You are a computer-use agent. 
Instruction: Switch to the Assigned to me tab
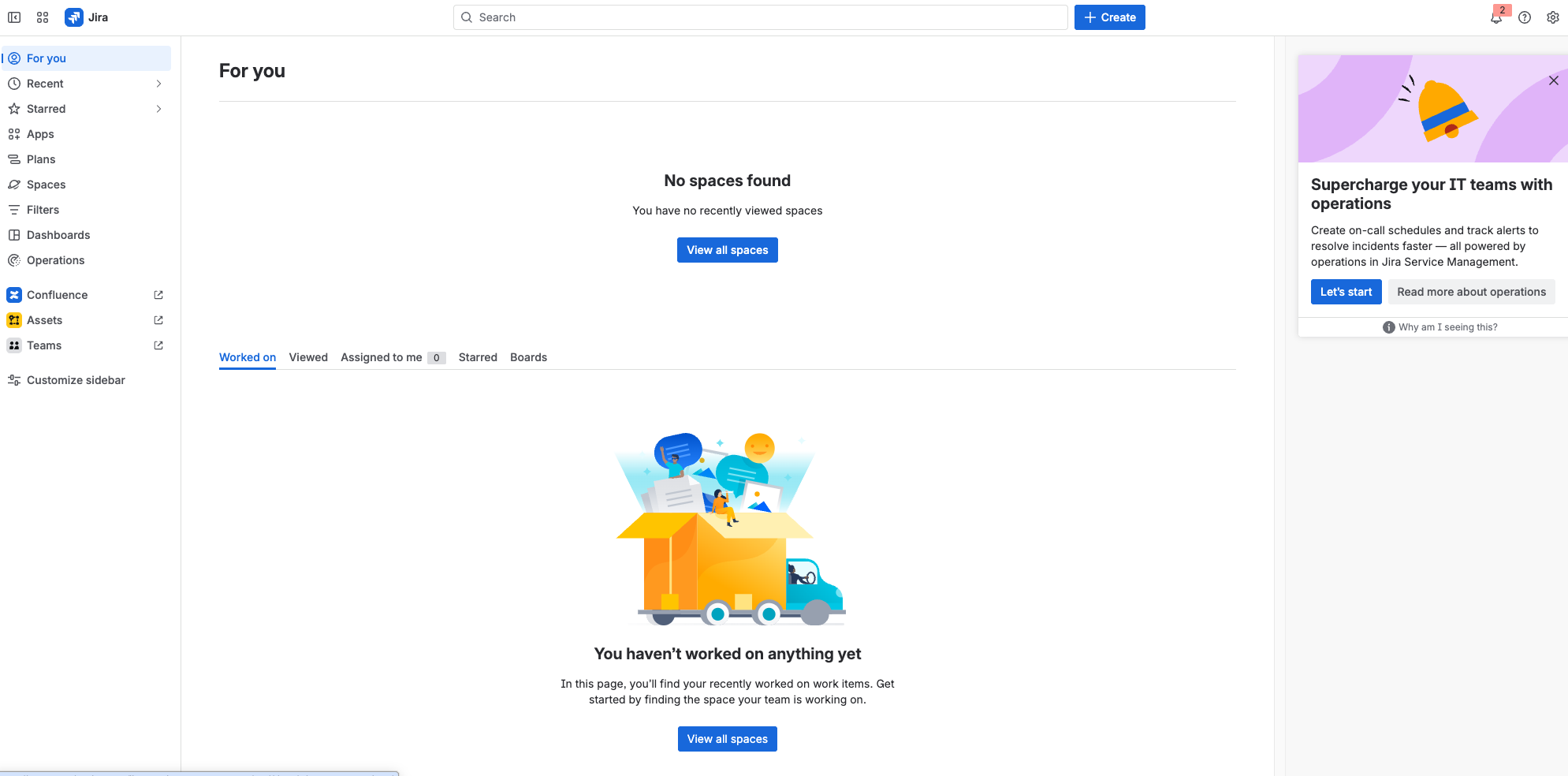click(382, 357)
